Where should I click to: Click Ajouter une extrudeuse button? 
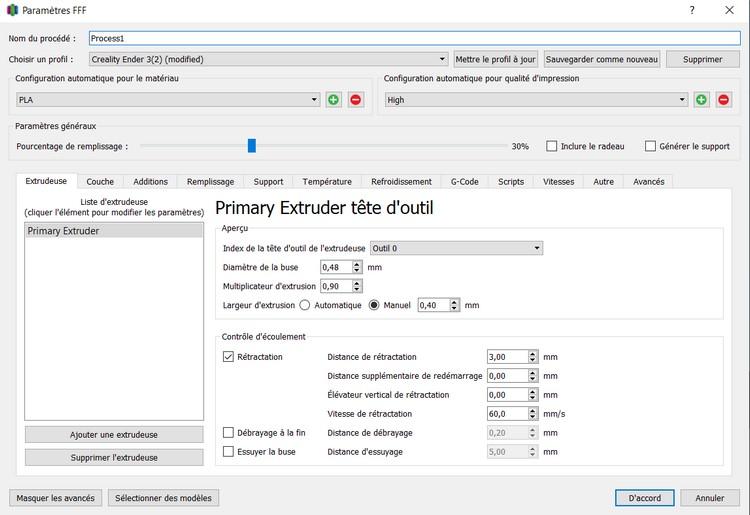[x=114, y=435]
